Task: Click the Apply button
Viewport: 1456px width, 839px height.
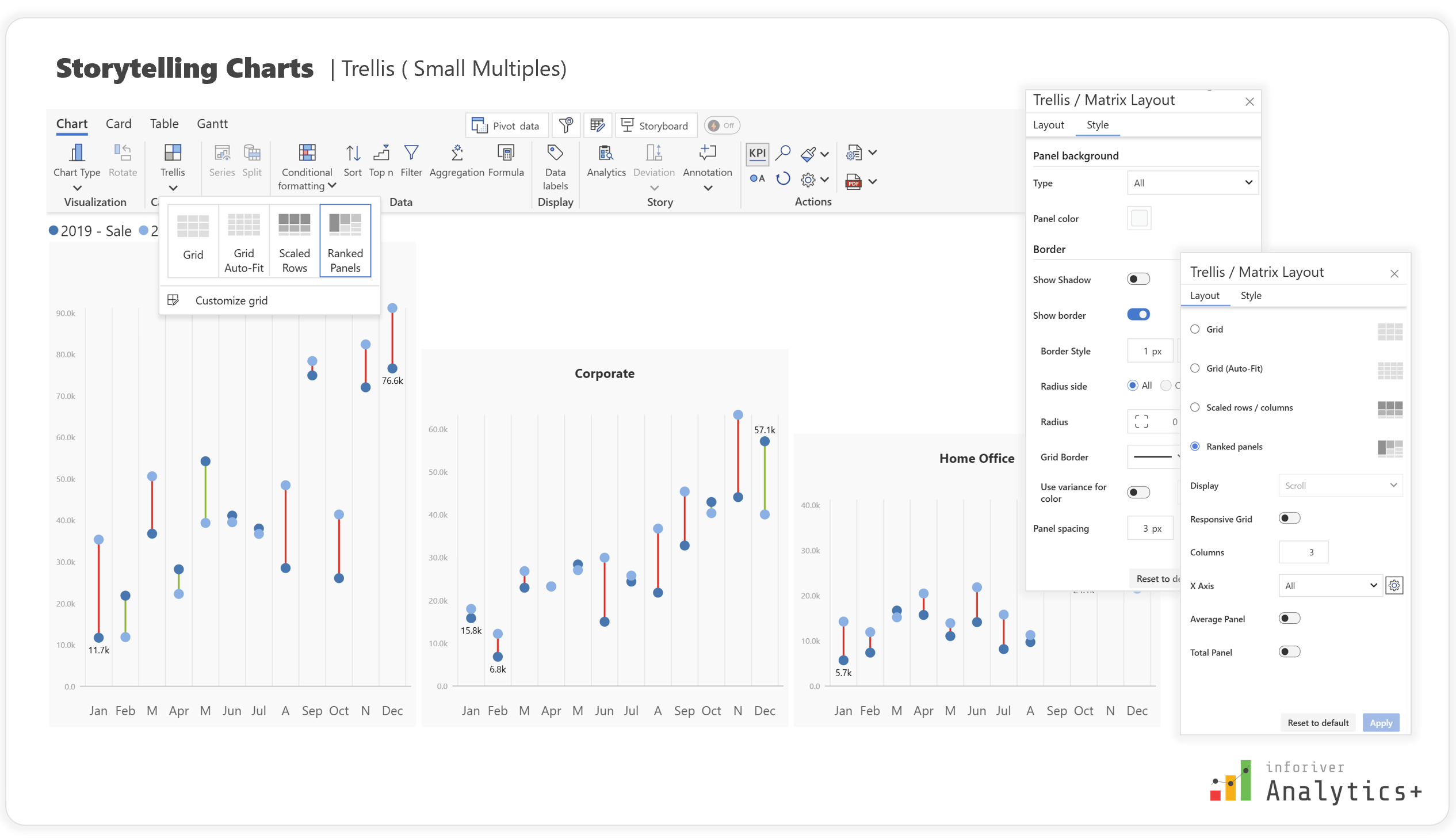Action: pyautogui.click(x=1381, y=723)
